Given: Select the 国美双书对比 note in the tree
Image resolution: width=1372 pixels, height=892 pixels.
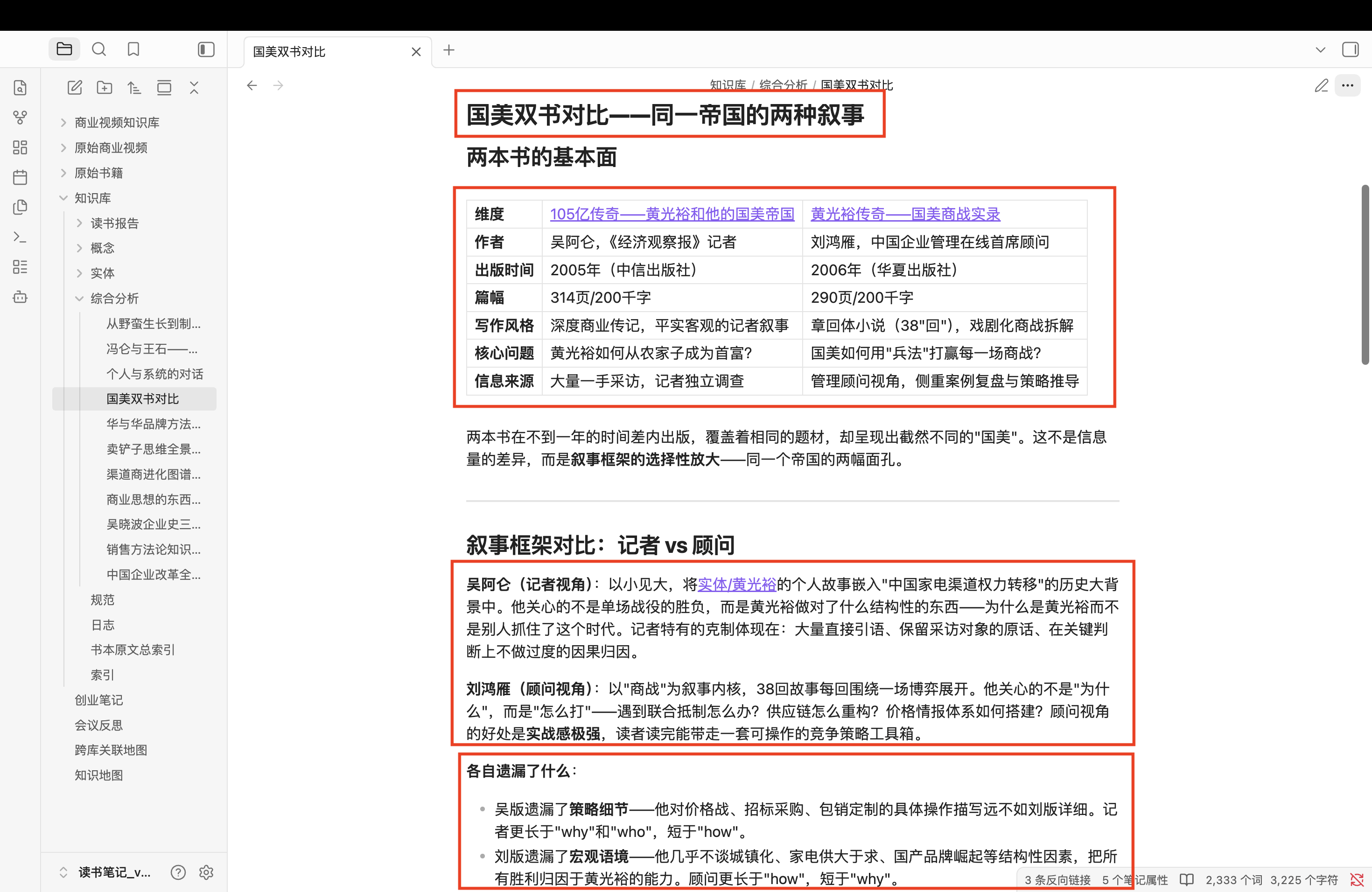Looking at the screenshot, I should point(134,399).
